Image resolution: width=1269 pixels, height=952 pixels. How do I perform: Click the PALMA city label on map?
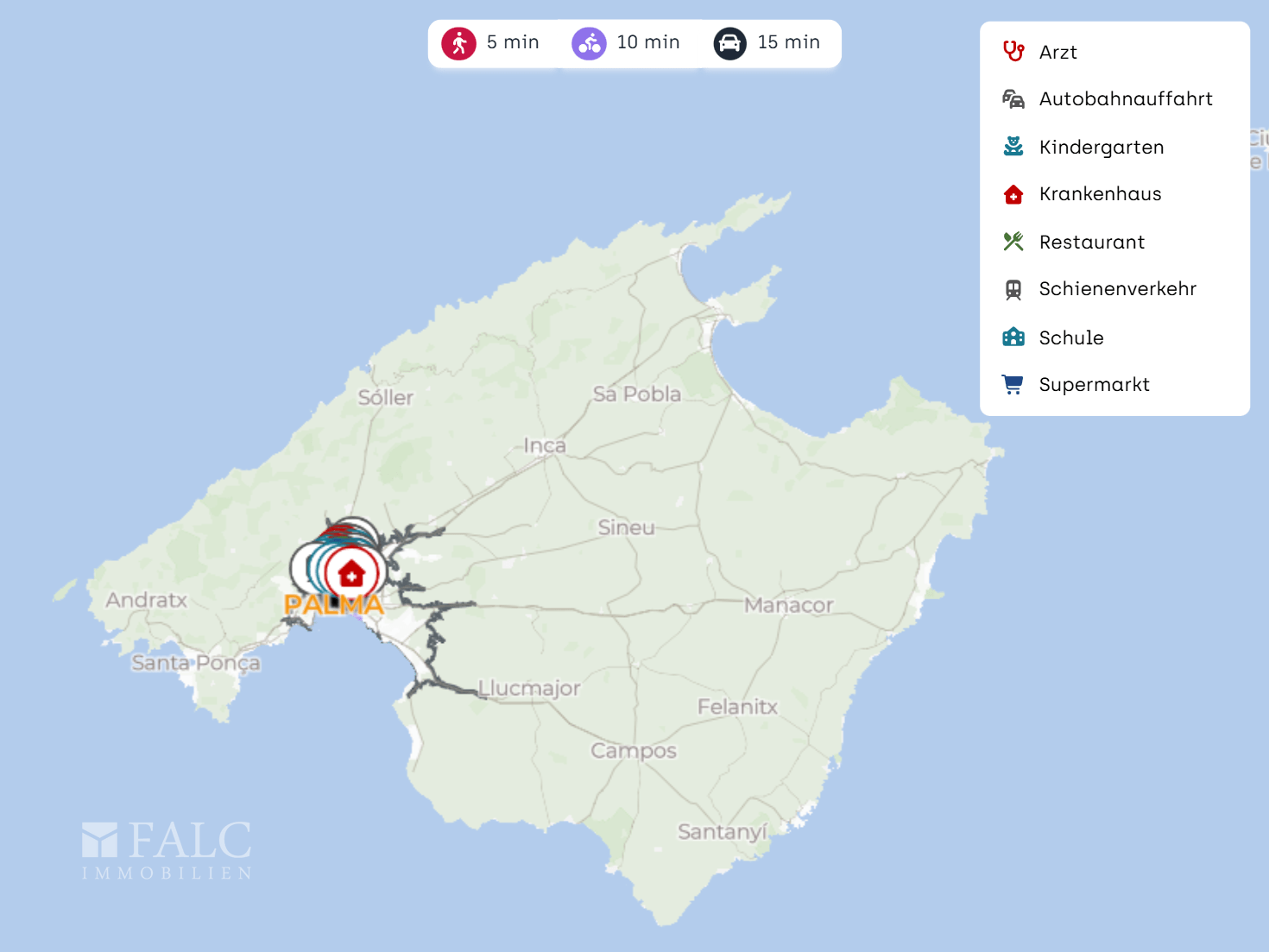pyautogui.click(x=333, y=606)
